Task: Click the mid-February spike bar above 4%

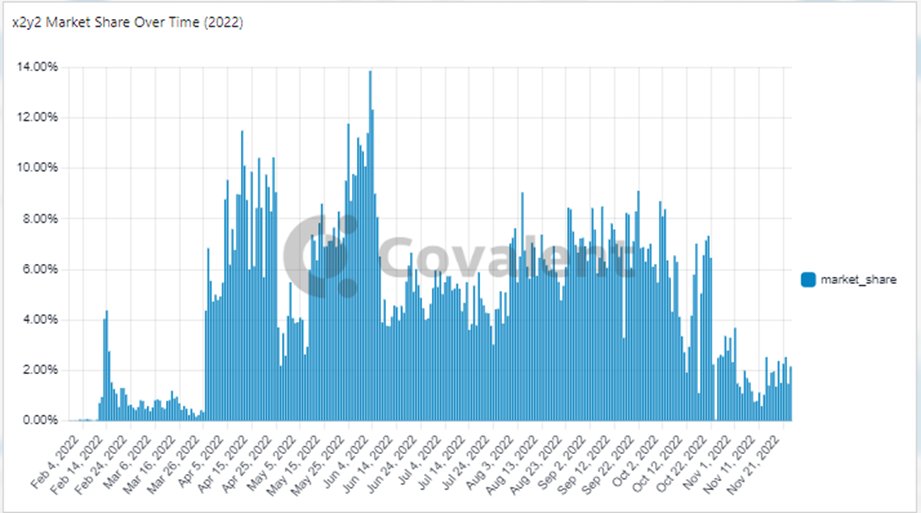Action: [x=106, y=366]
